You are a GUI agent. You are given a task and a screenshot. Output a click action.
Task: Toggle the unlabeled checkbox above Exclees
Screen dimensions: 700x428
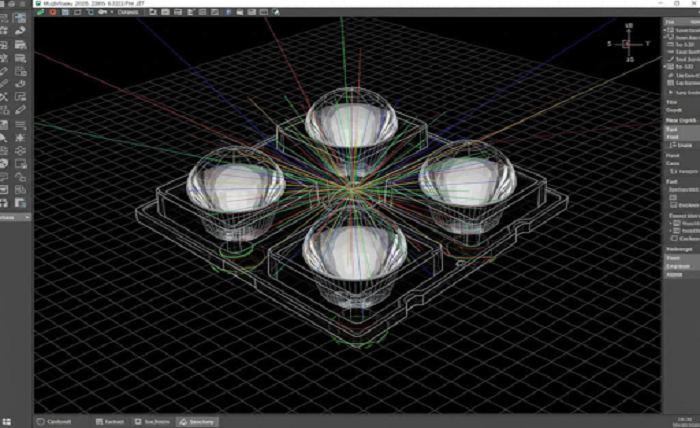point(673,197)
